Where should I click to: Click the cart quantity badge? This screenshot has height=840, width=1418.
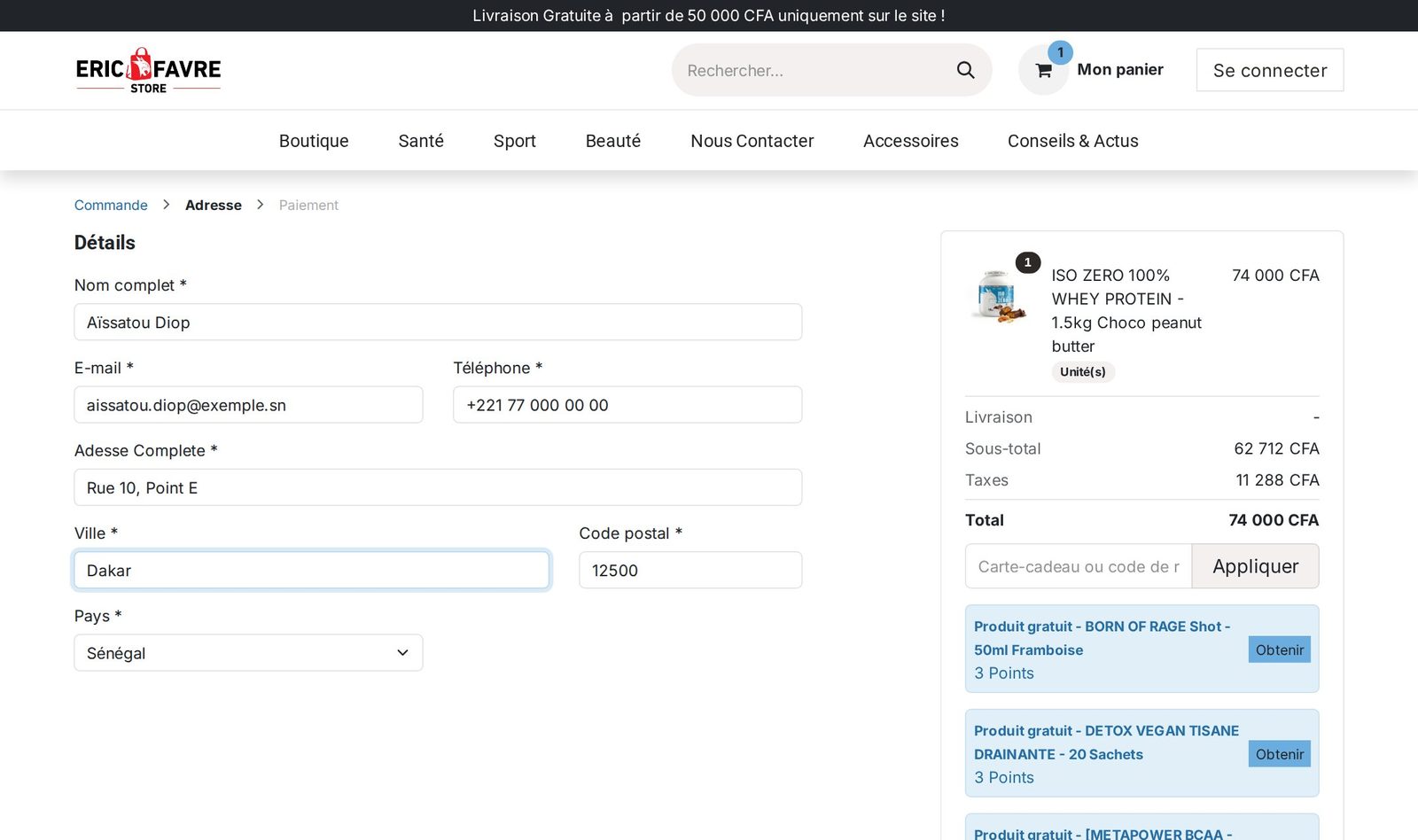click(1060, 52)
